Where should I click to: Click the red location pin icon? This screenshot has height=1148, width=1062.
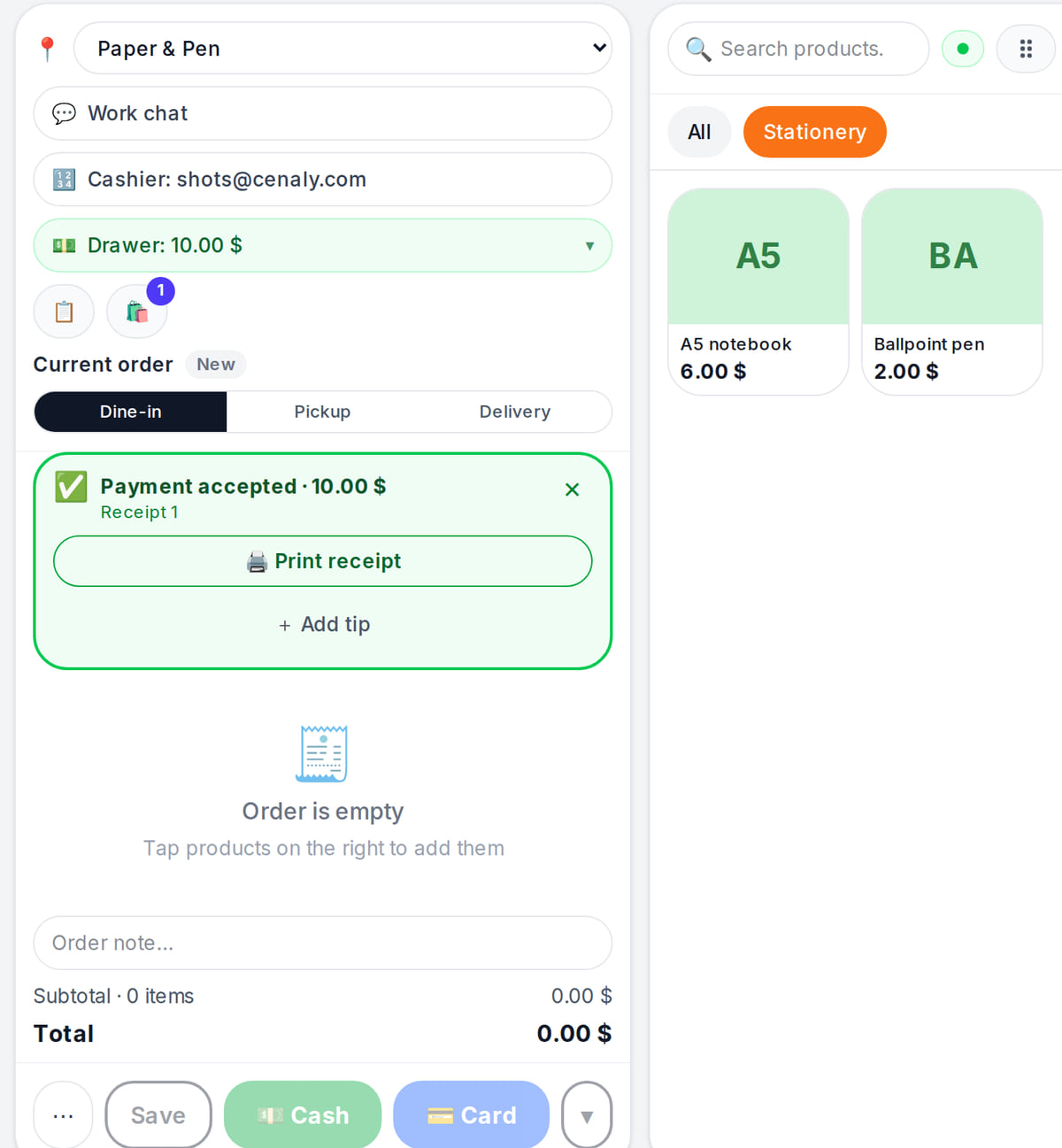pos(48,49)
